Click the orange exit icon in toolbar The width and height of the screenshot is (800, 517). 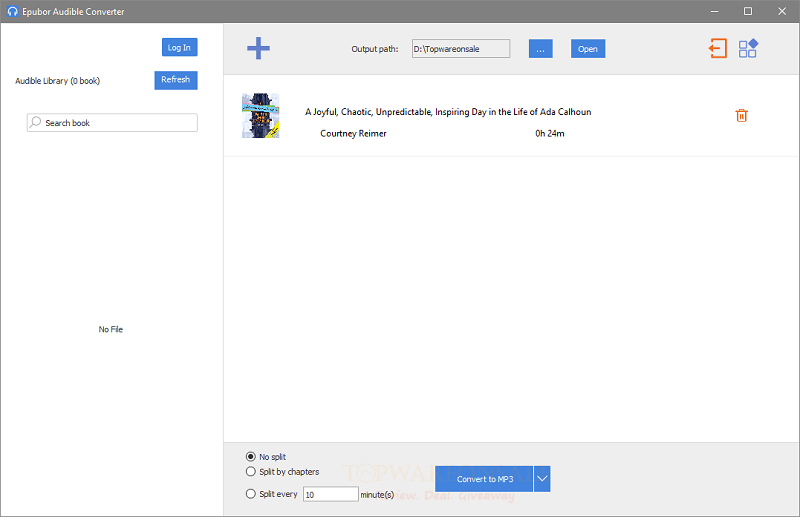[718, 48]
